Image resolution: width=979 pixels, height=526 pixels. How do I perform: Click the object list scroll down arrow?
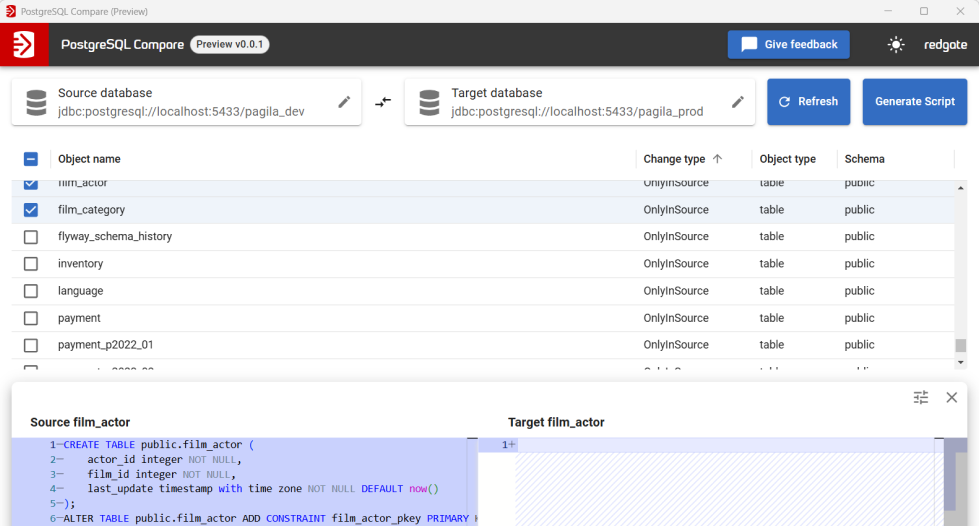960,362
